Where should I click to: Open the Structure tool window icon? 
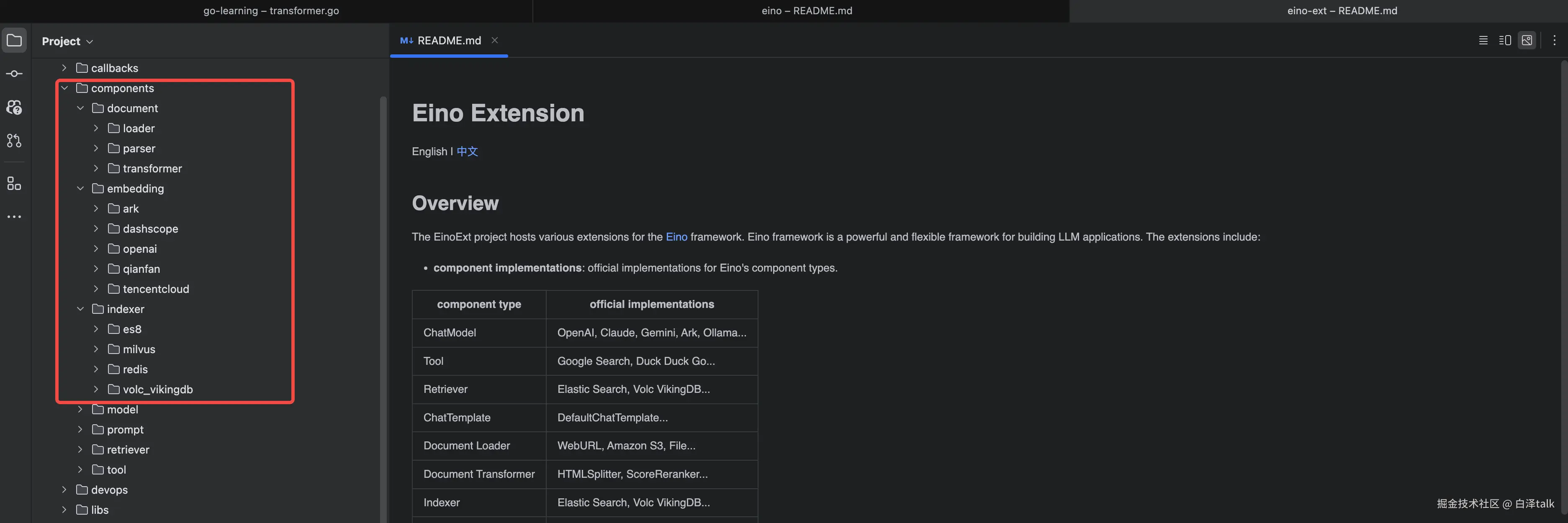pyautogui.click(x=14, y=183)
